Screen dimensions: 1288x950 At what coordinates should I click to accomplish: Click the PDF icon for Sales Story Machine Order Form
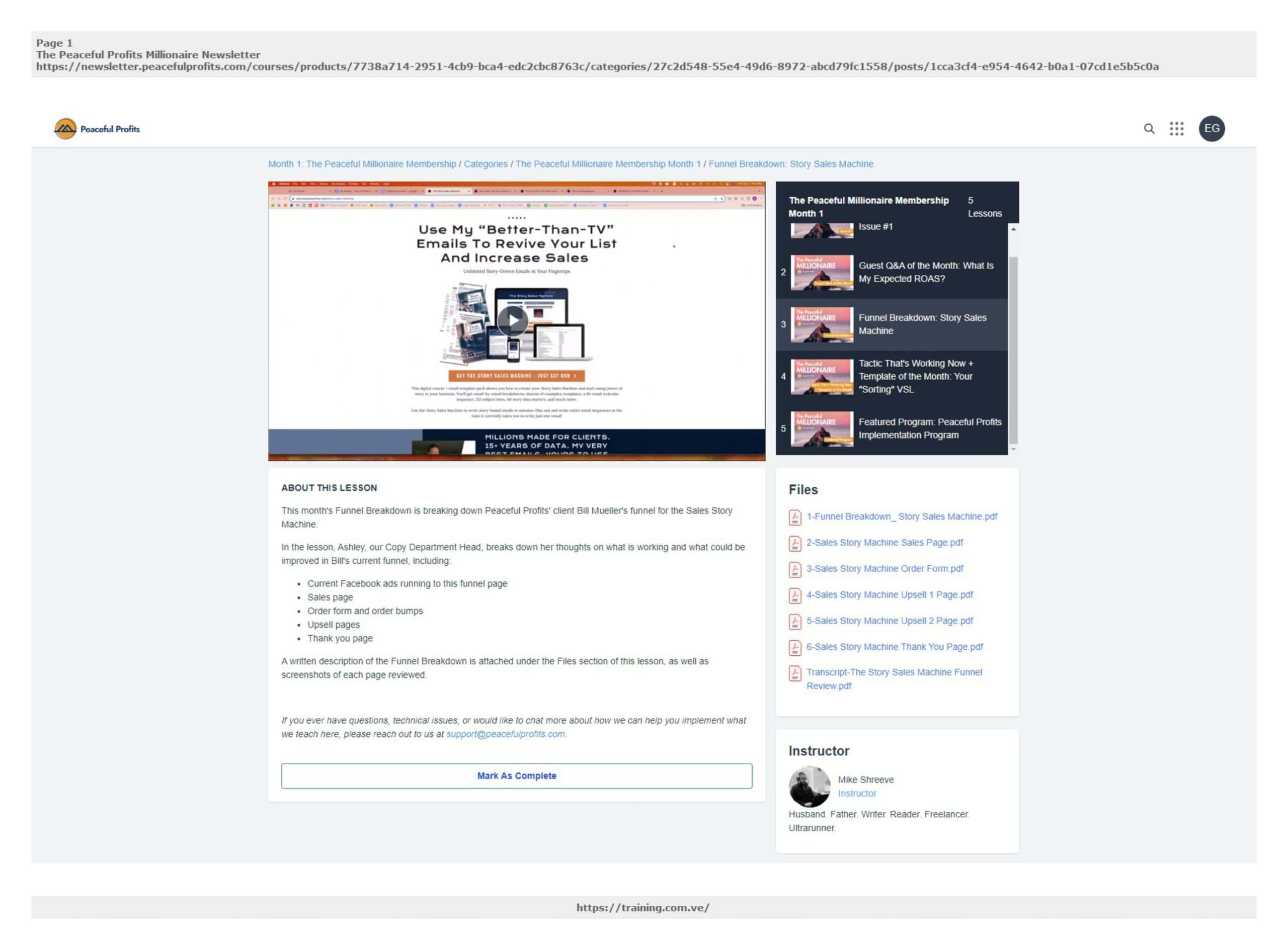[x=794, y=569]
